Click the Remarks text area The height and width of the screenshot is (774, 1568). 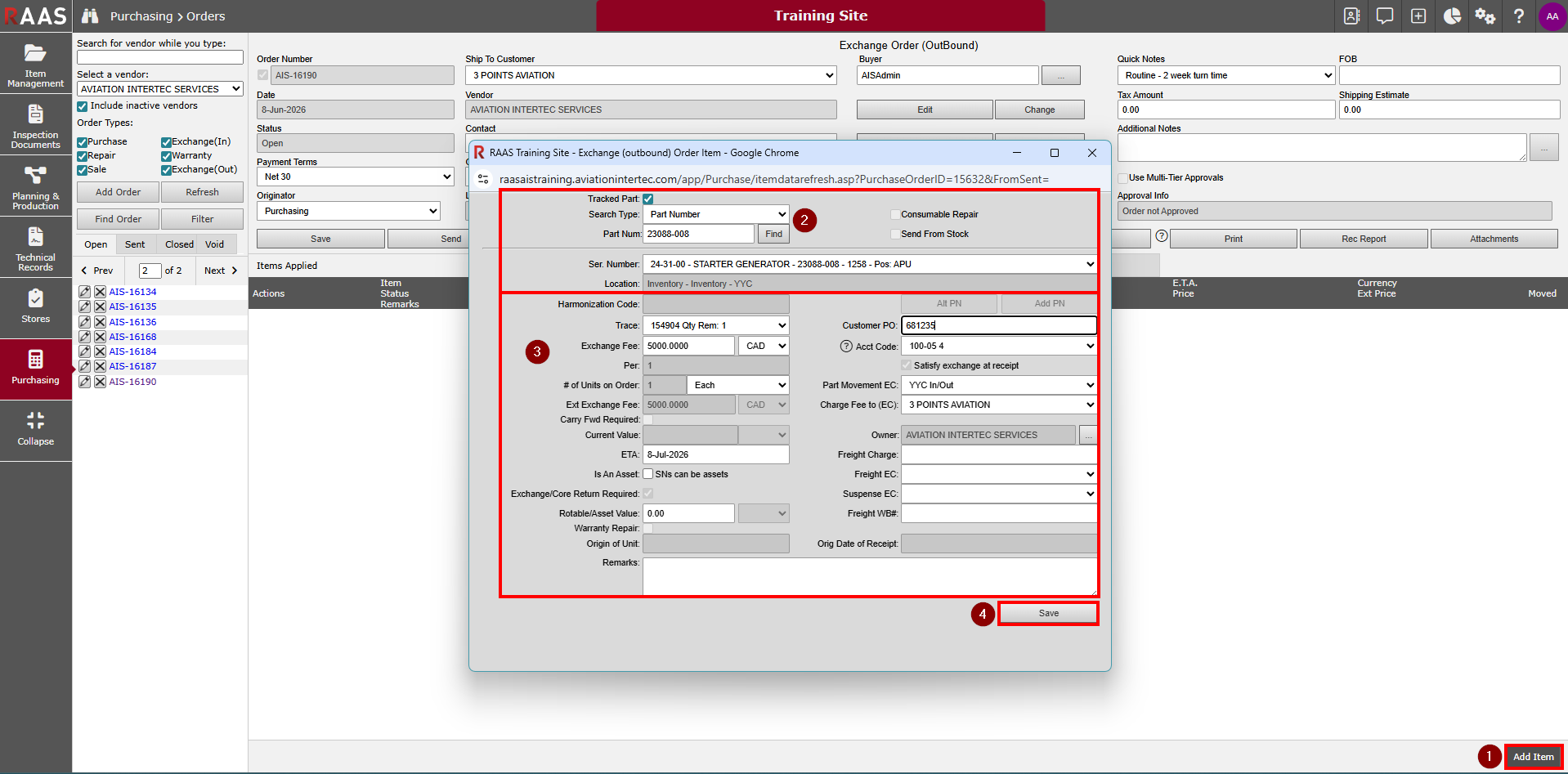870,576
